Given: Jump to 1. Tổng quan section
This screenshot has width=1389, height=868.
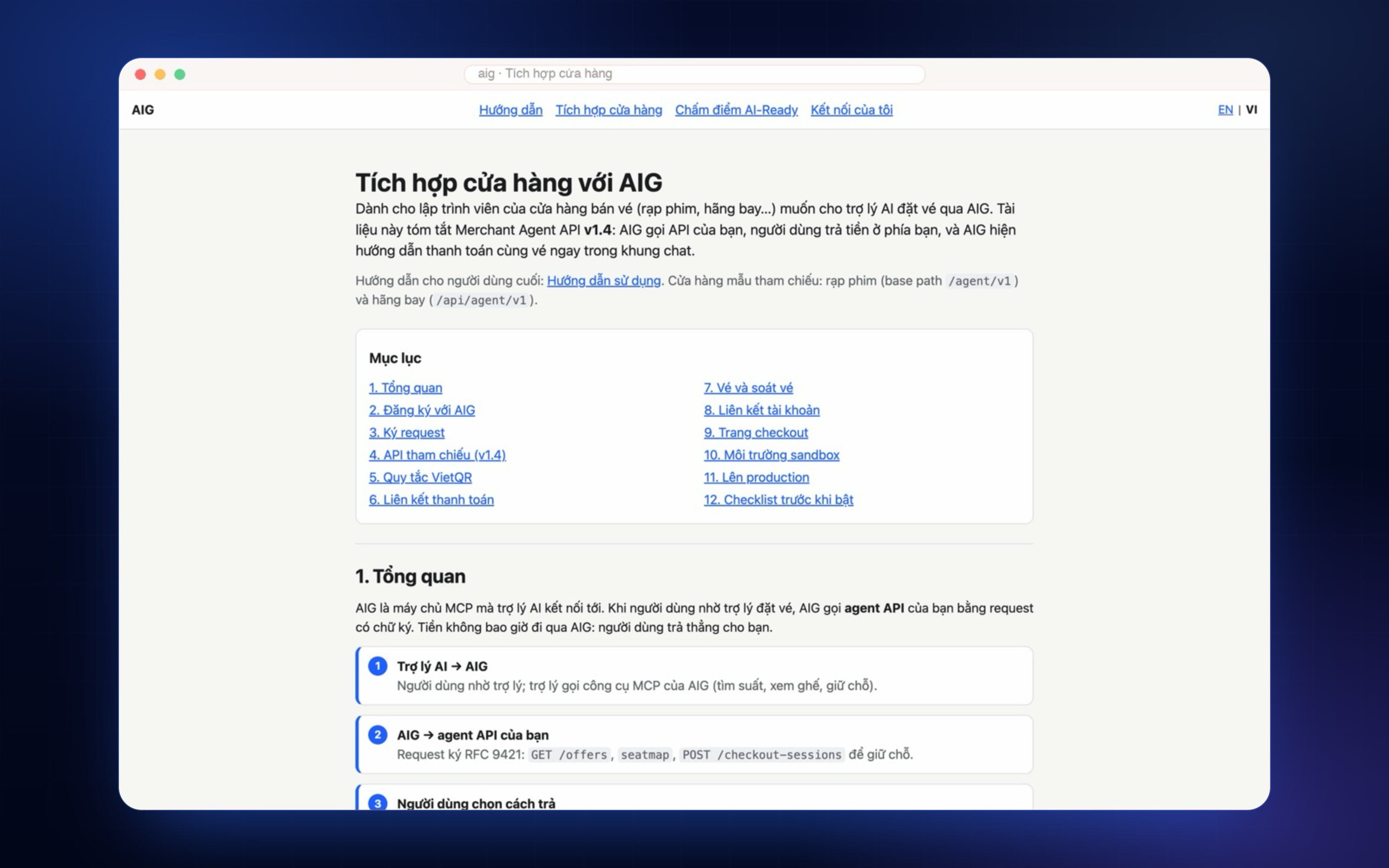Looking at the screenshot, I should coord(405,388).
